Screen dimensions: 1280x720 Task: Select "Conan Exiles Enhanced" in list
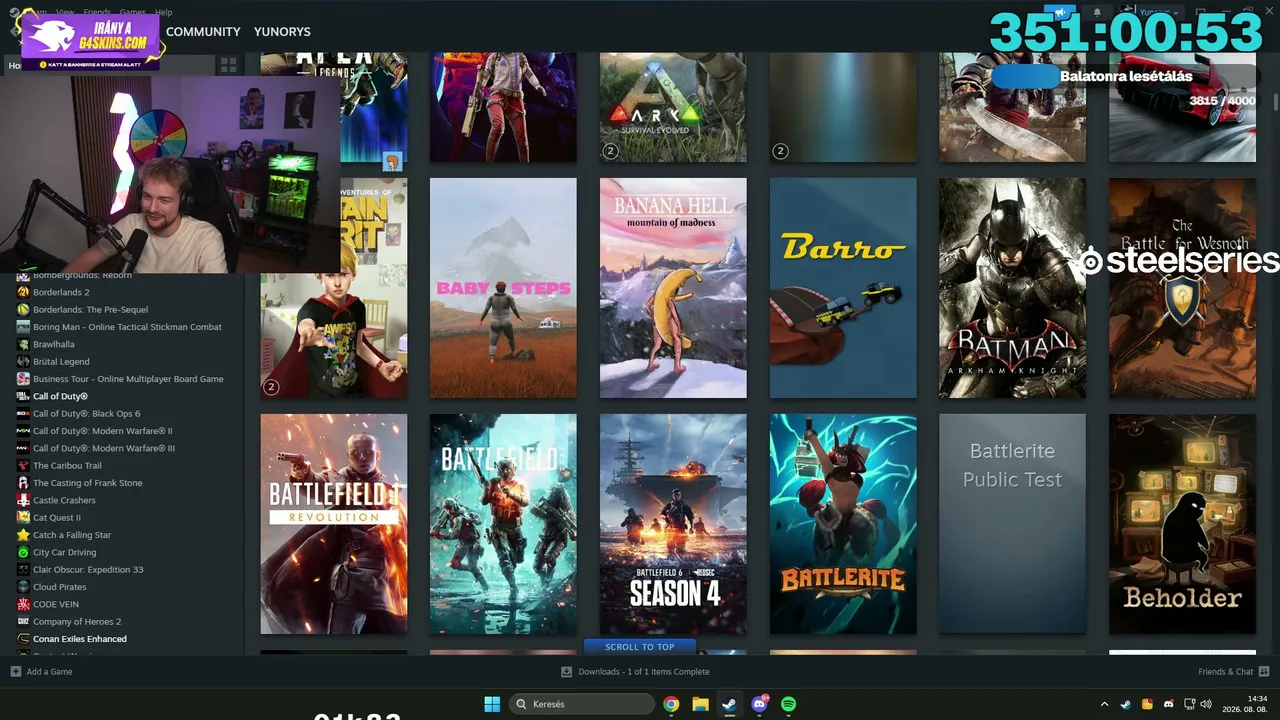pyautogui.click(x=80, y=639)
